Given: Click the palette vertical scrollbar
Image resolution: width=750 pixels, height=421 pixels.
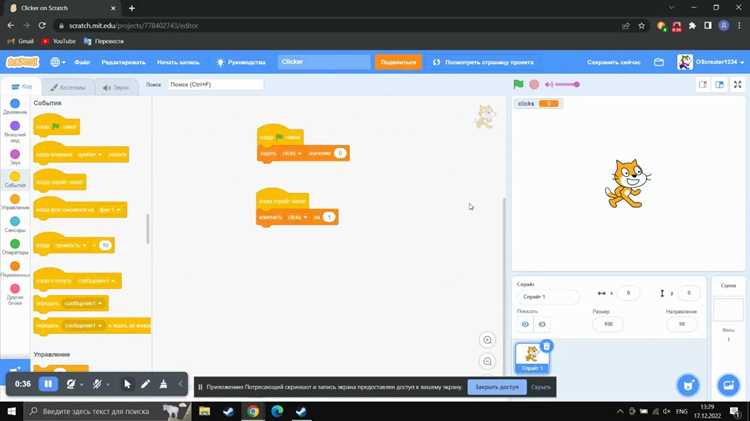Looking at the screenshot, I should pos(147,229).
